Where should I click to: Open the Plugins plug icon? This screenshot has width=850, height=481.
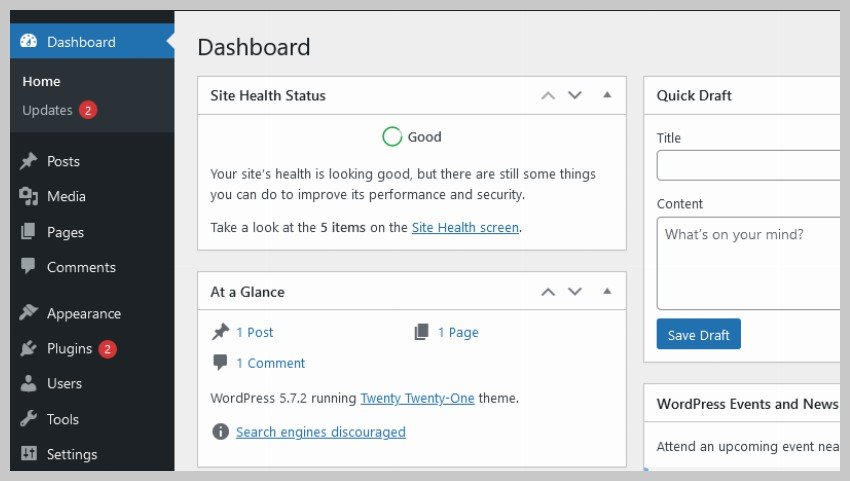tap(28, 348)
